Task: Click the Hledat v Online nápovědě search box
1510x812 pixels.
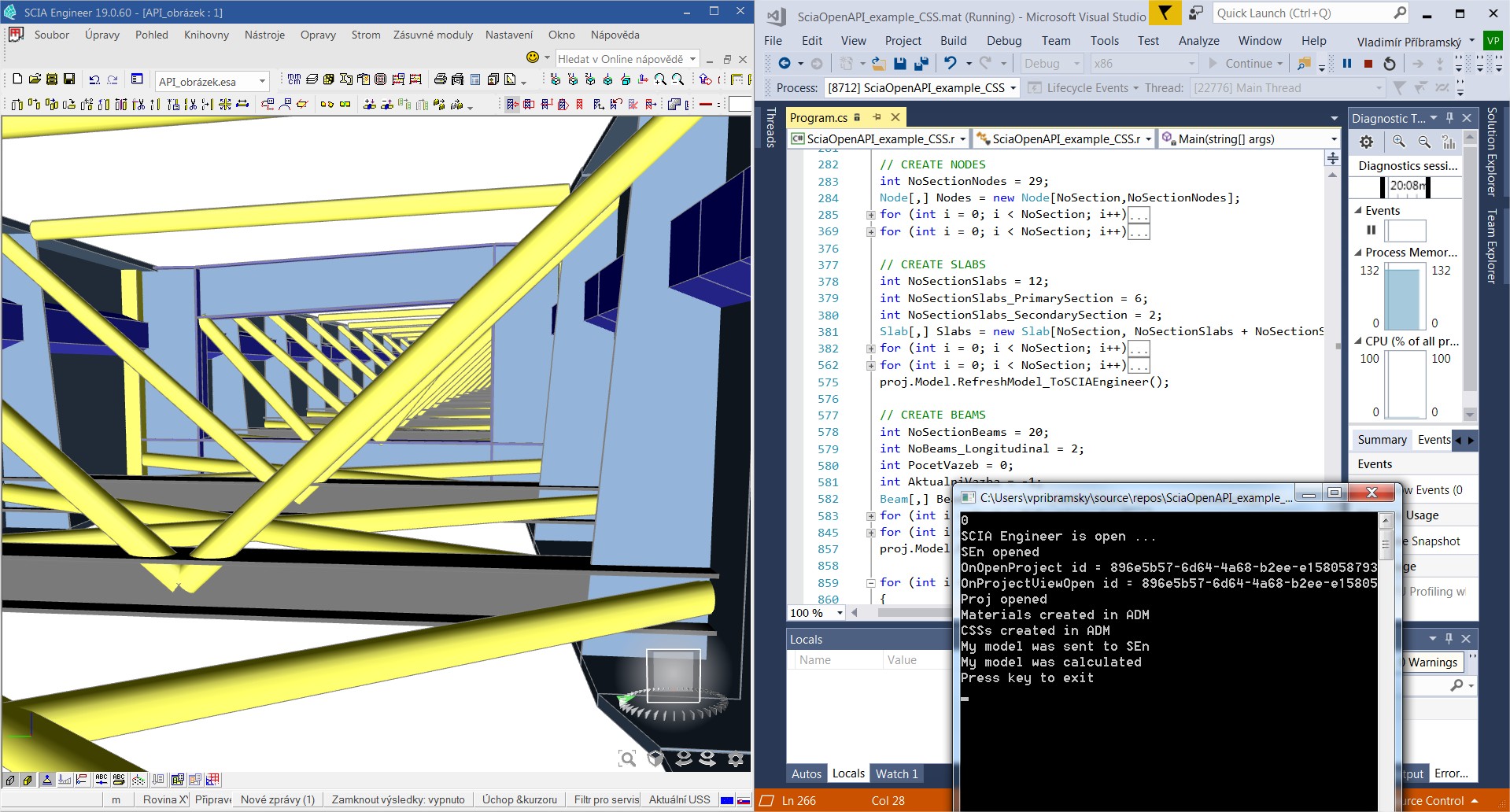Action: [627, 58]
